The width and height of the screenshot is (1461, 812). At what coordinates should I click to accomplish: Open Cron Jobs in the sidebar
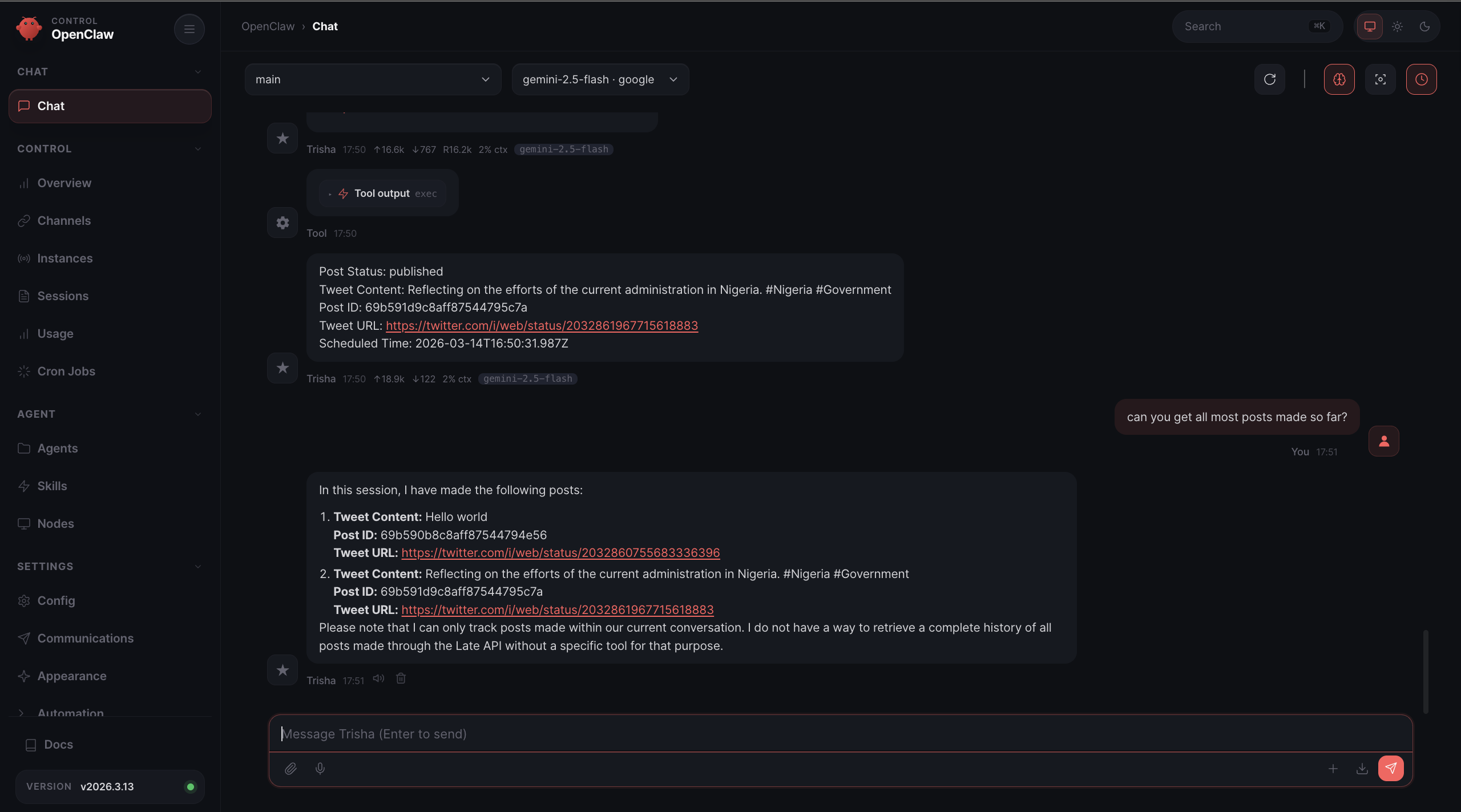(x=66, y=371)
